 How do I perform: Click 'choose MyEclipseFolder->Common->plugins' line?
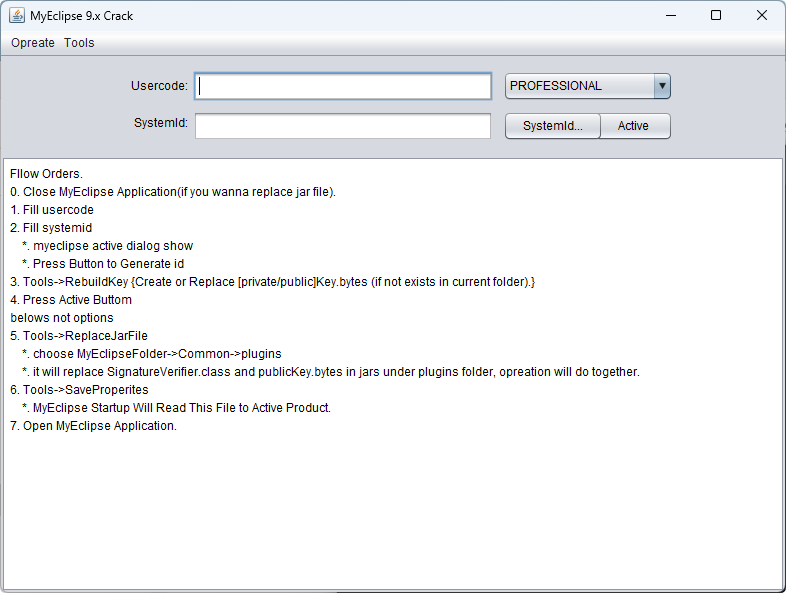(x=151, y=354)
